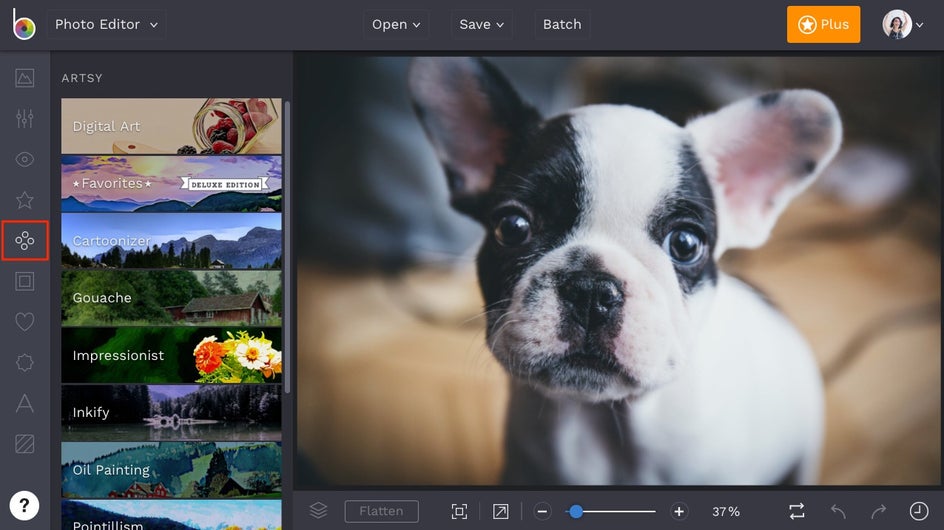Expand the Photo Editor dropdown
This screenshot has width=944, height=530.
click(x=106, y=25)
